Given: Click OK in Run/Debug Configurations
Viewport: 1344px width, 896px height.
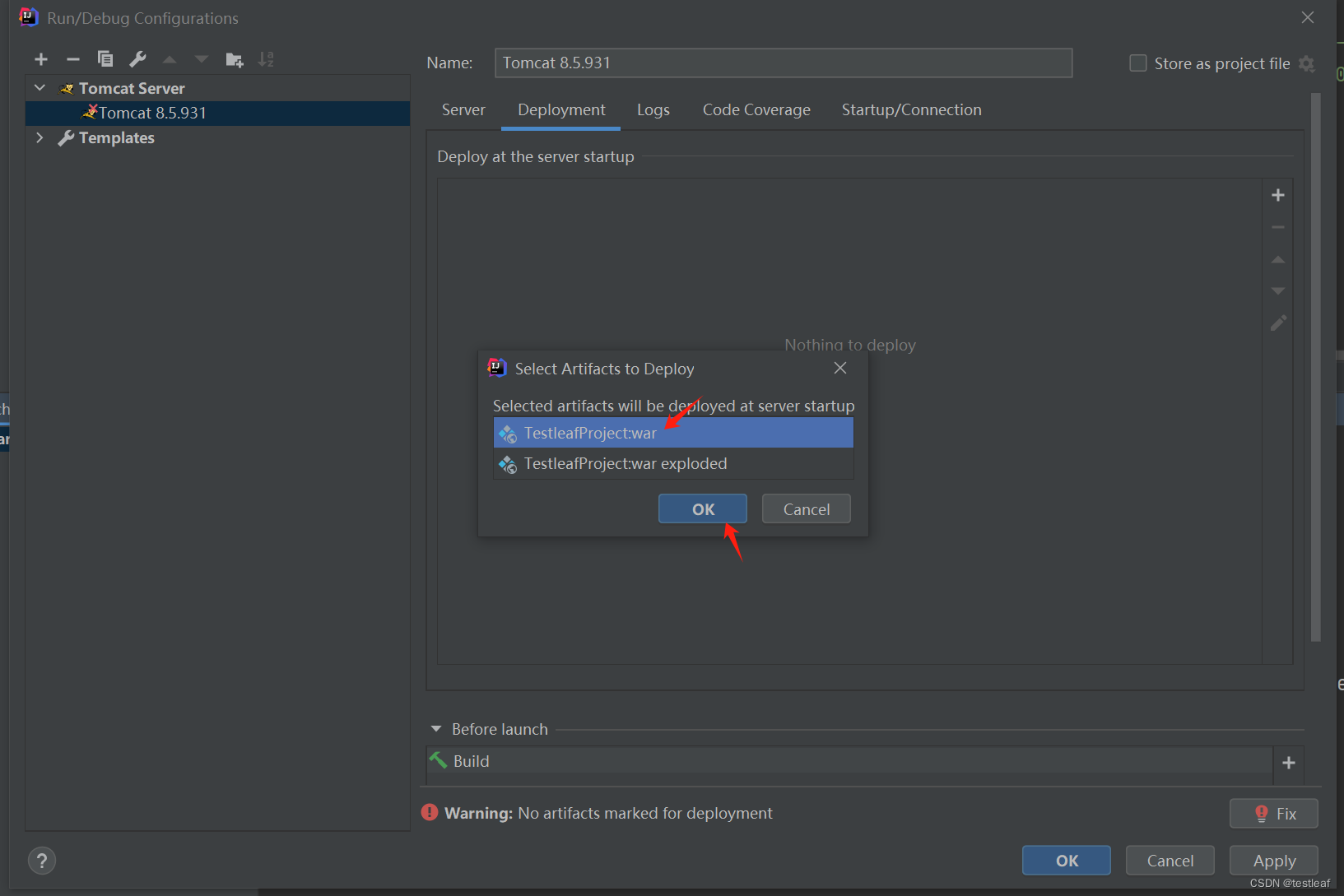Looking at the screenshot, I should point(1067,861).
